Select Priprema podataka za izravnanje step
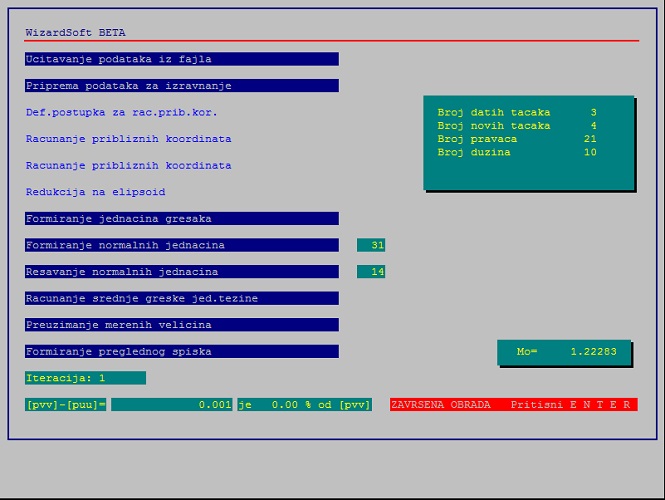The image size is (665, 500). click(x=181, y=86)
